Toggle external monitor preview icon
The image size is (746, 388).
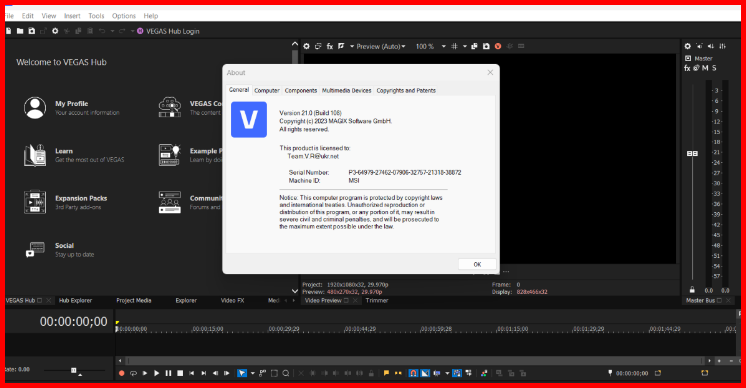(x=318, y=46)
